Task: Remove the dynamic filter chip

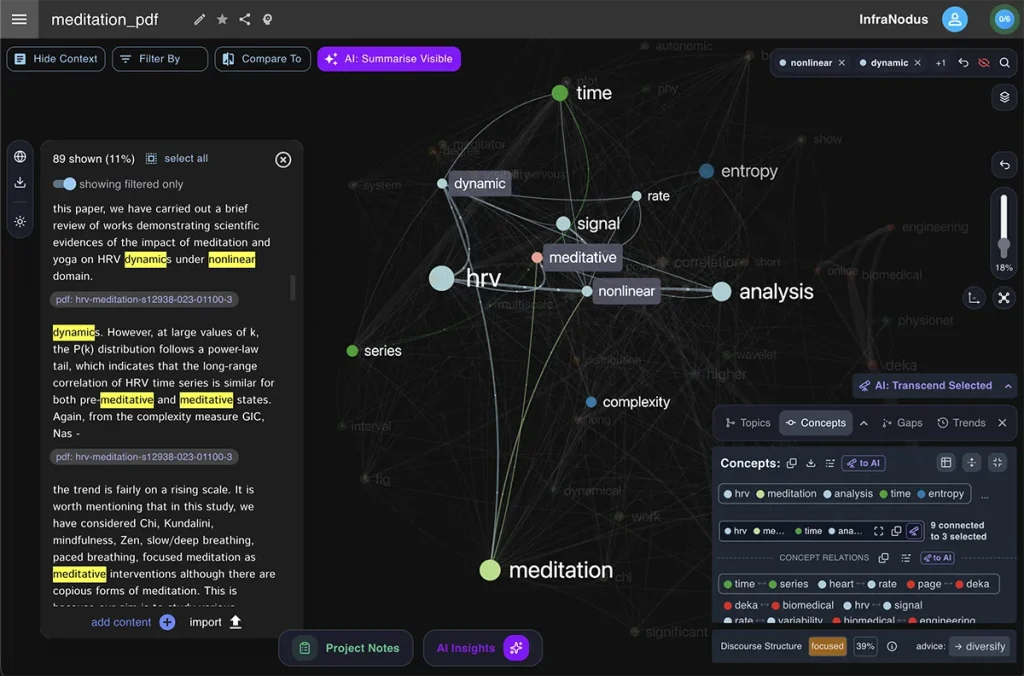Action: click(x=918, y=63)
